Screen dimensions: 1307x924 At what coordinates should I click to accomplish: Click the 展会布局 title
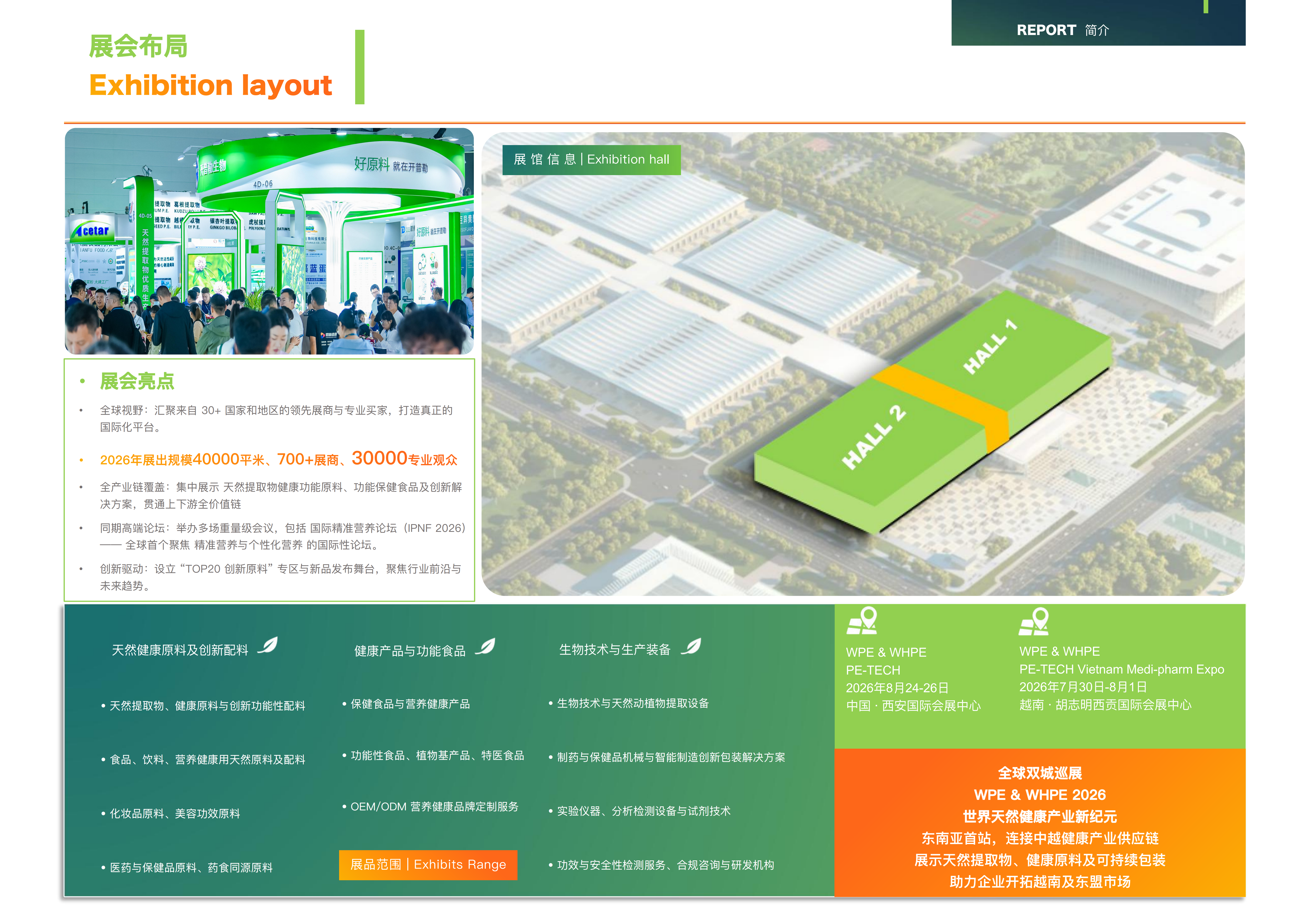[138, 46]
